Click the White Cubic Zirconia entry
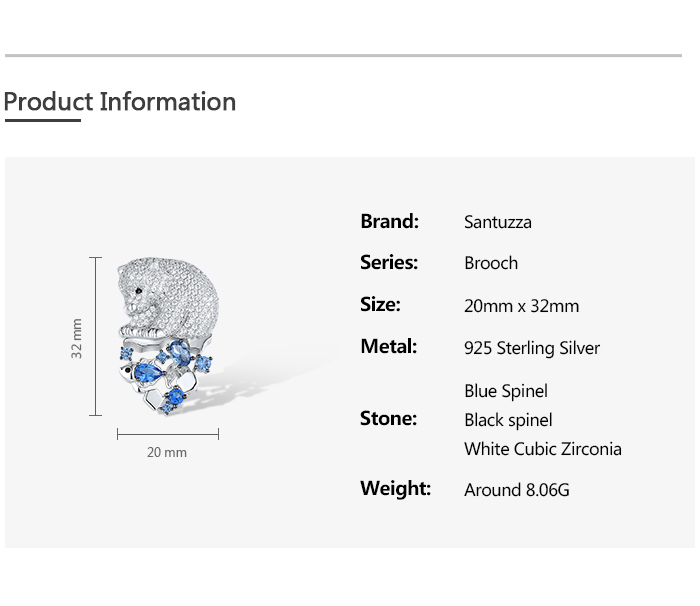 pyautogui.click(x=542, y=449)
